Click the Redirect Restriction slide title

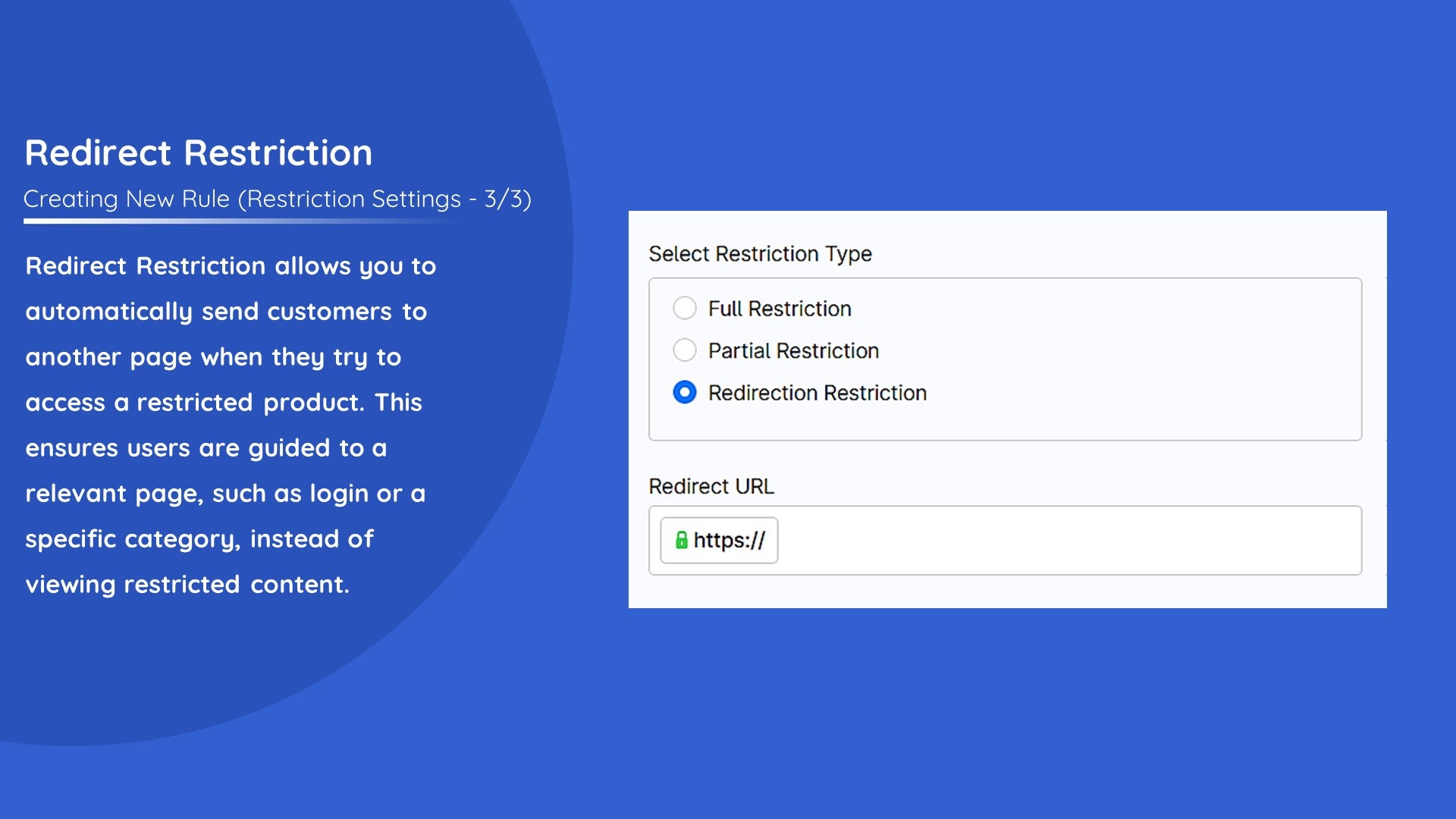point(199,152)
